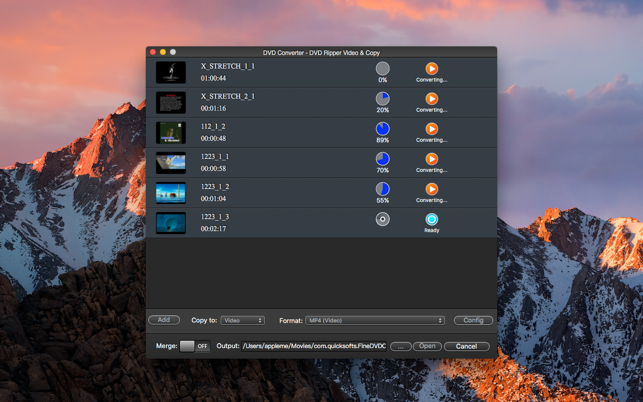Open the Copy to dropdown
The width and height of the screenshot is (643, 402).
[242, 320]
